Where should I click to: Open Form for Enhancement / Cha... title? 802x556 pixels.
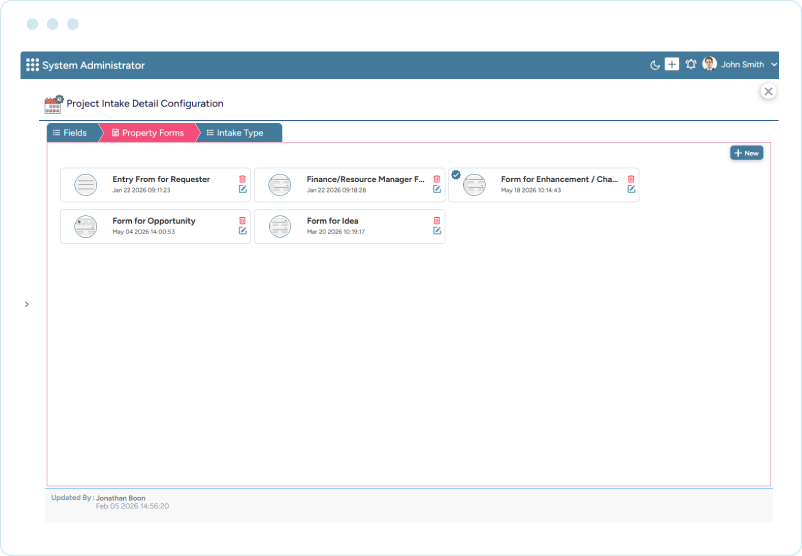[x=560, y=180]
